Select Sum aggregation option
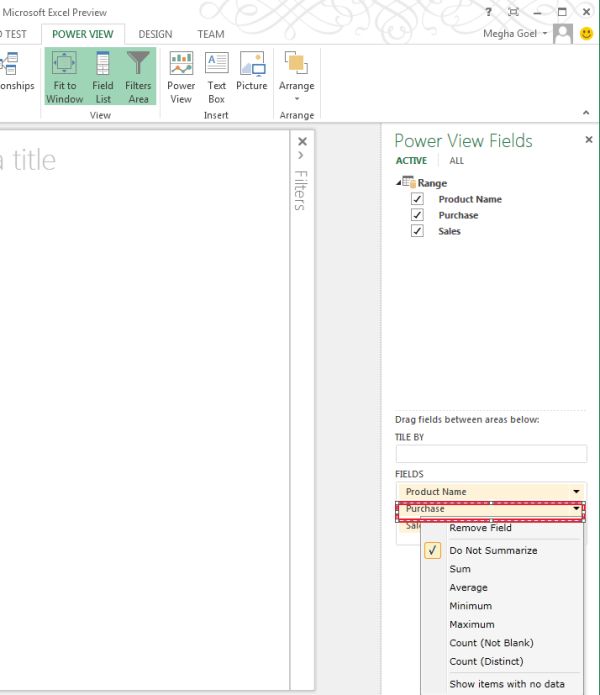 click(x=460, y=569)
